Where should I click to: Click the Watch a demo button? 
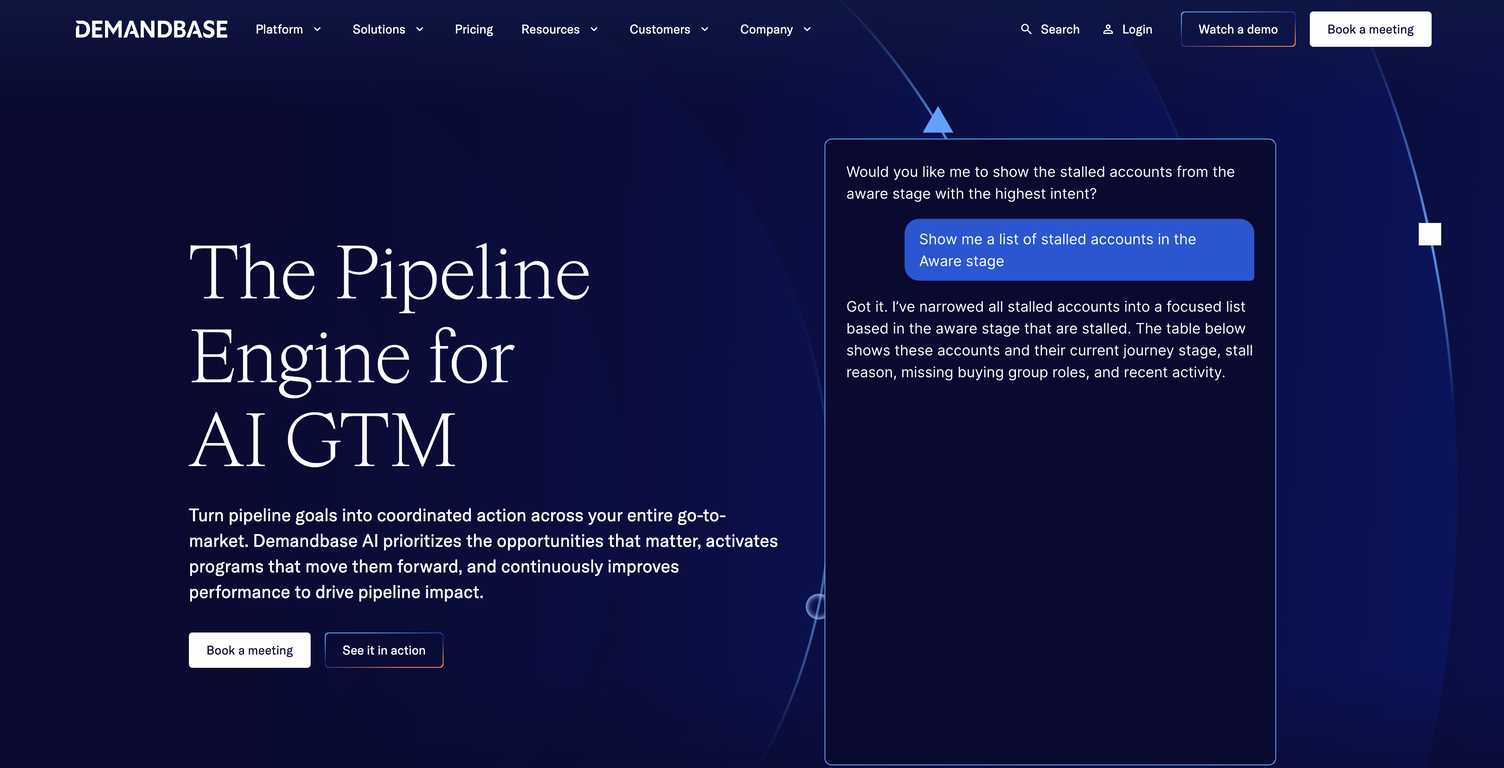[1238, 29]
